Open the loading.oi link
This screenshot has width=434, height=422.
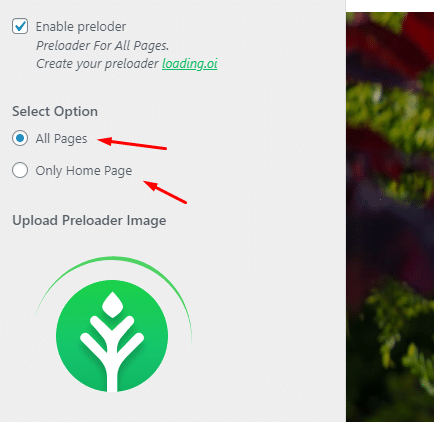pyautogui.click(x=190, y=63)
